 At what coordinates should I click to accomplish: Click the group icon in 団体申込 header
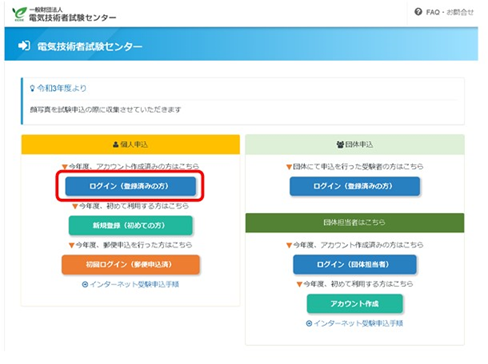coord(340,144)
